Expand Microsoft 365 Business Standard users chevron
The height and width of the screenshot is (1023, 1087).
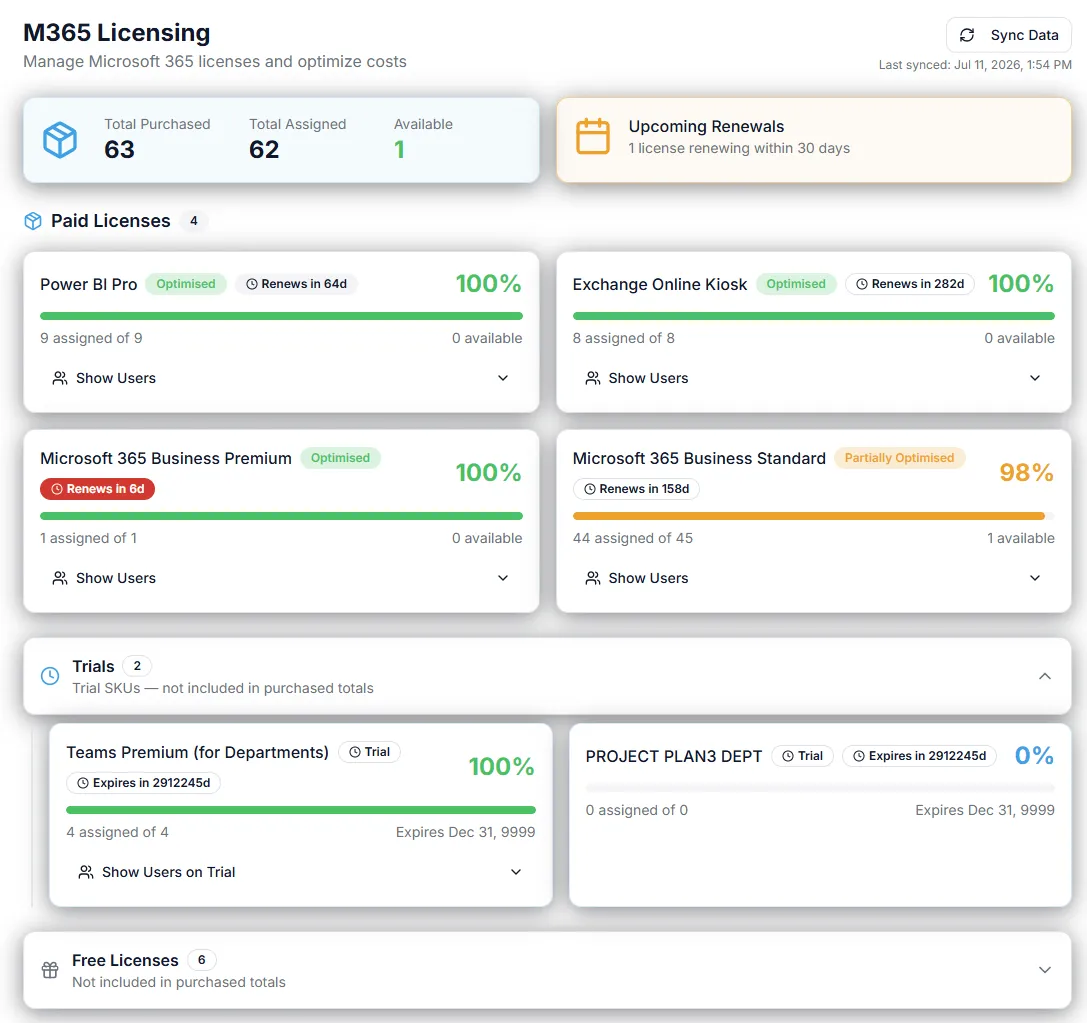point(1035,578)
